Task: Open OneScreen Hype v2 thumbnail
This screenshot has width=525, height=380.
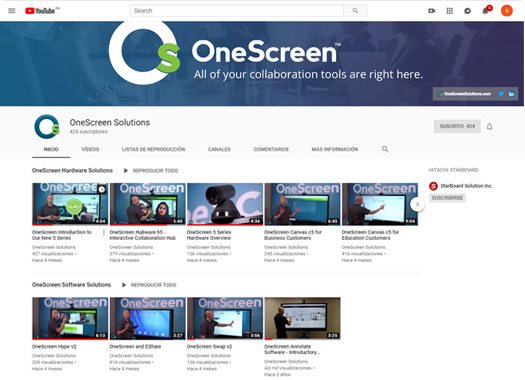Action: [x=70, y=318]
